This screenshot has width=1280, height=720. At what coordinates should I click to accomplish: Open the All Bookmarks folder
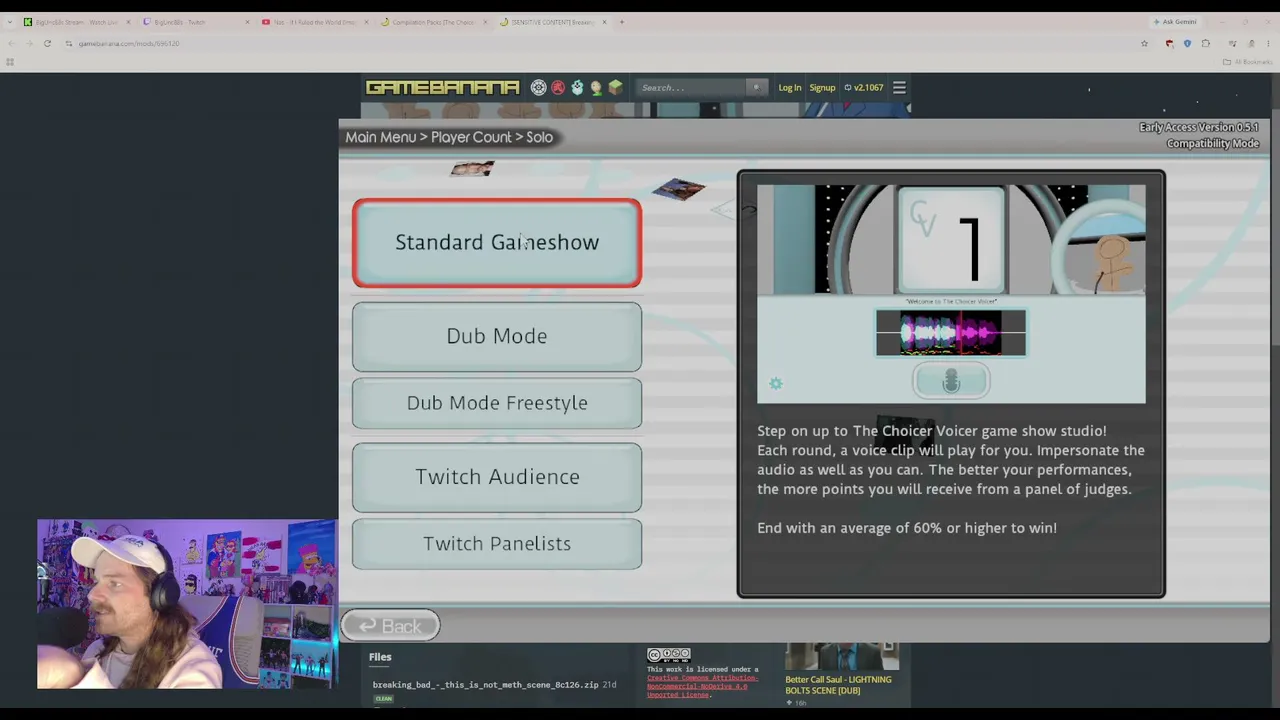click(x=1247, y=62)
